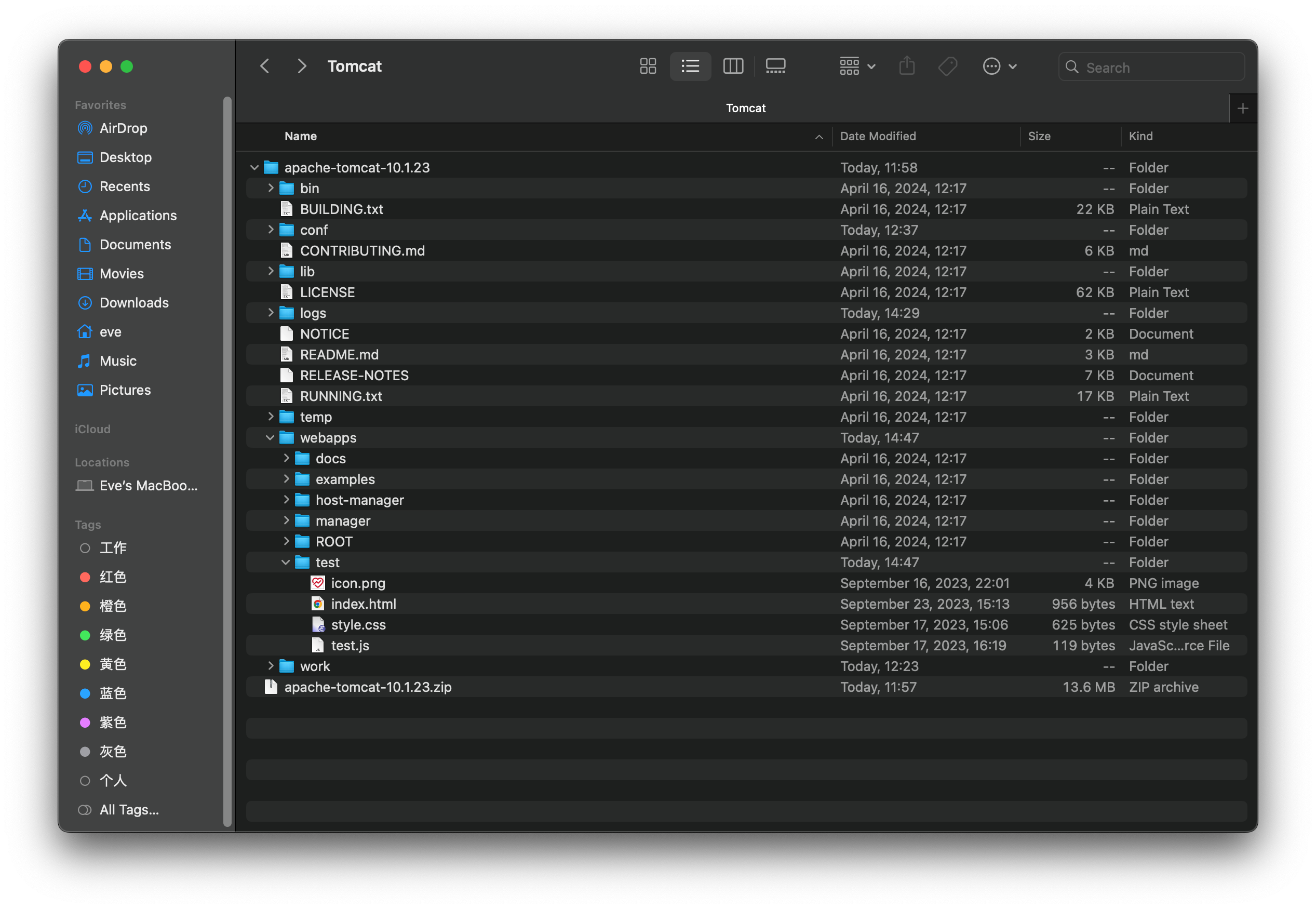
Task: Sort files by the Name column
Action: click(x=300, y=136)
